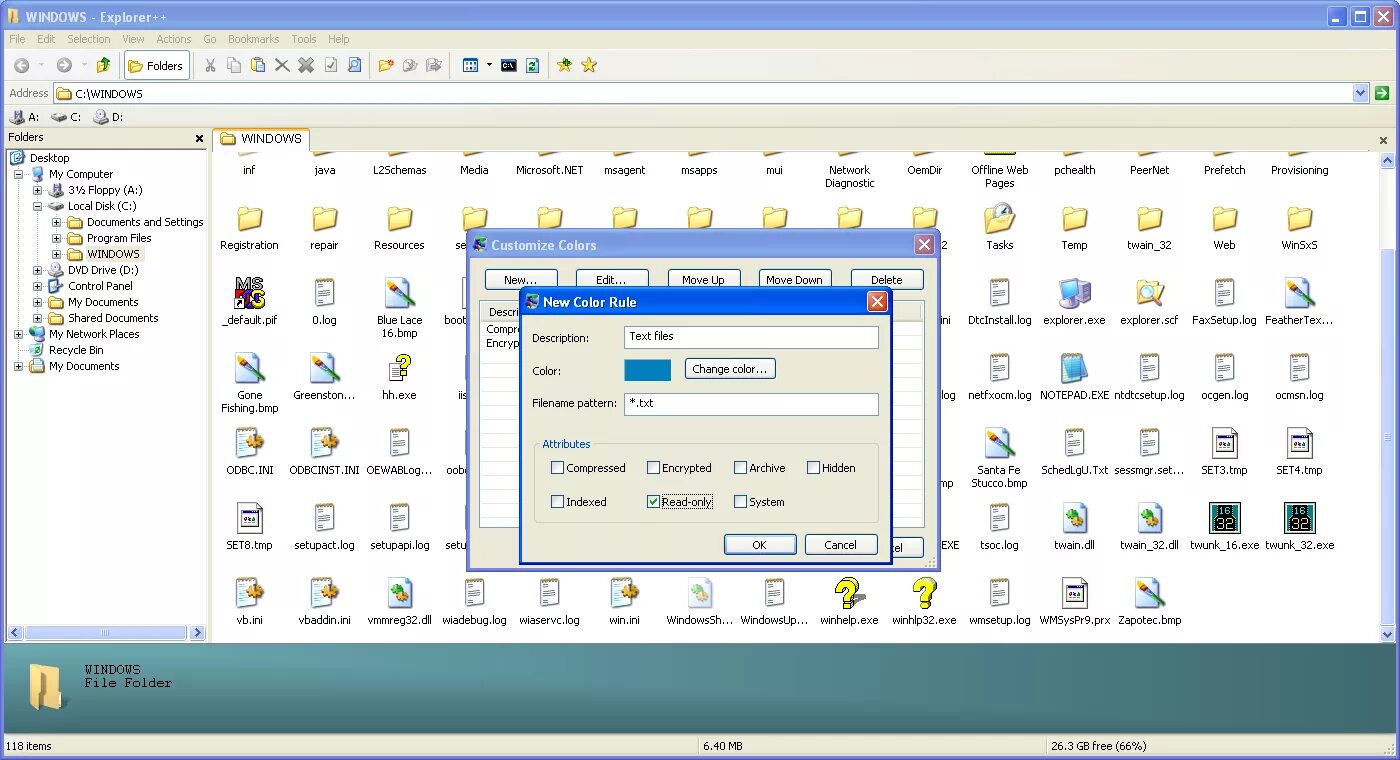
Task: Select the Cut tool on the toolbar
Action: pos(211,65)
